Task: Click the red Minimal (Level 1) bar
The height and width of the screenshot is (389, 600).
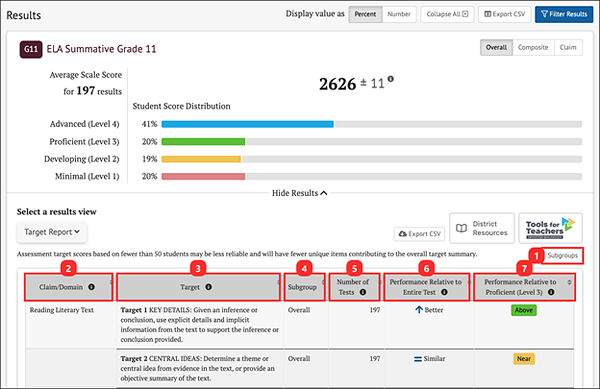Action: coord(203,176)
